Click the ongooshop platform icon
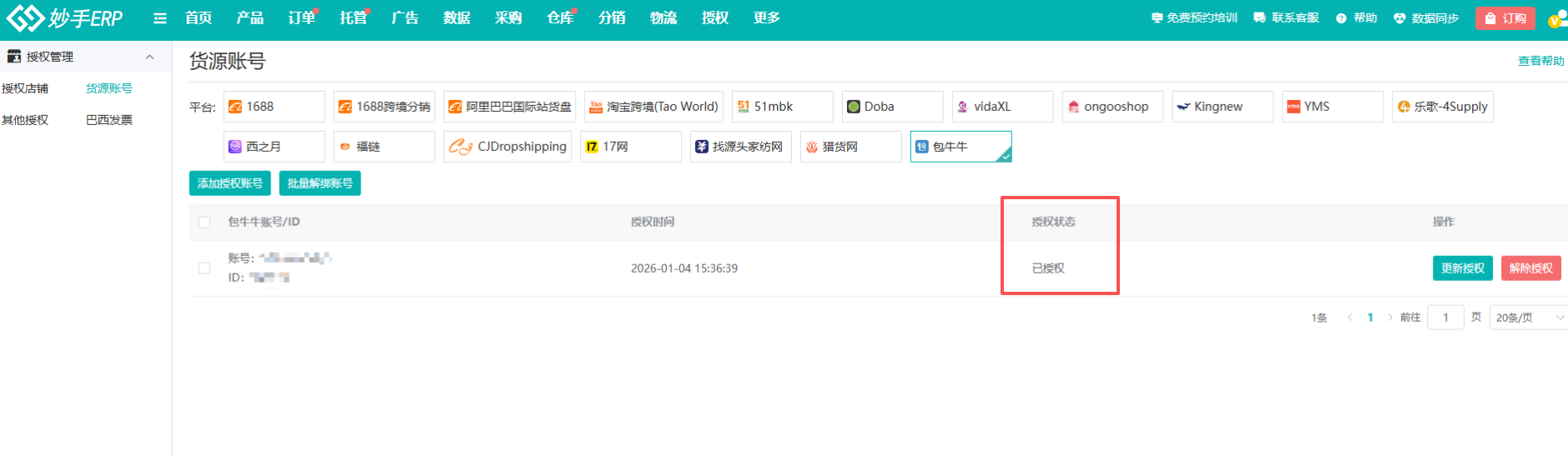 point(1073,107)
